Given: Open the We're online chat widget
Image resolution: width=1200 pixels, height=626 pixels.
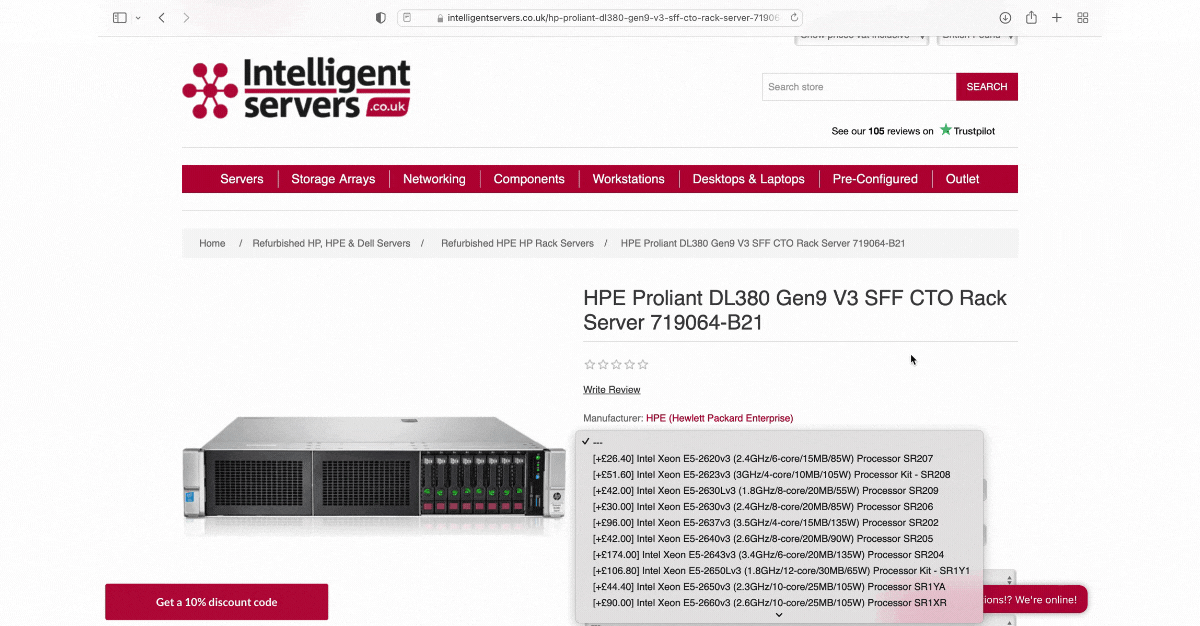Looking at the screenshot, I should pos(1034,599).
